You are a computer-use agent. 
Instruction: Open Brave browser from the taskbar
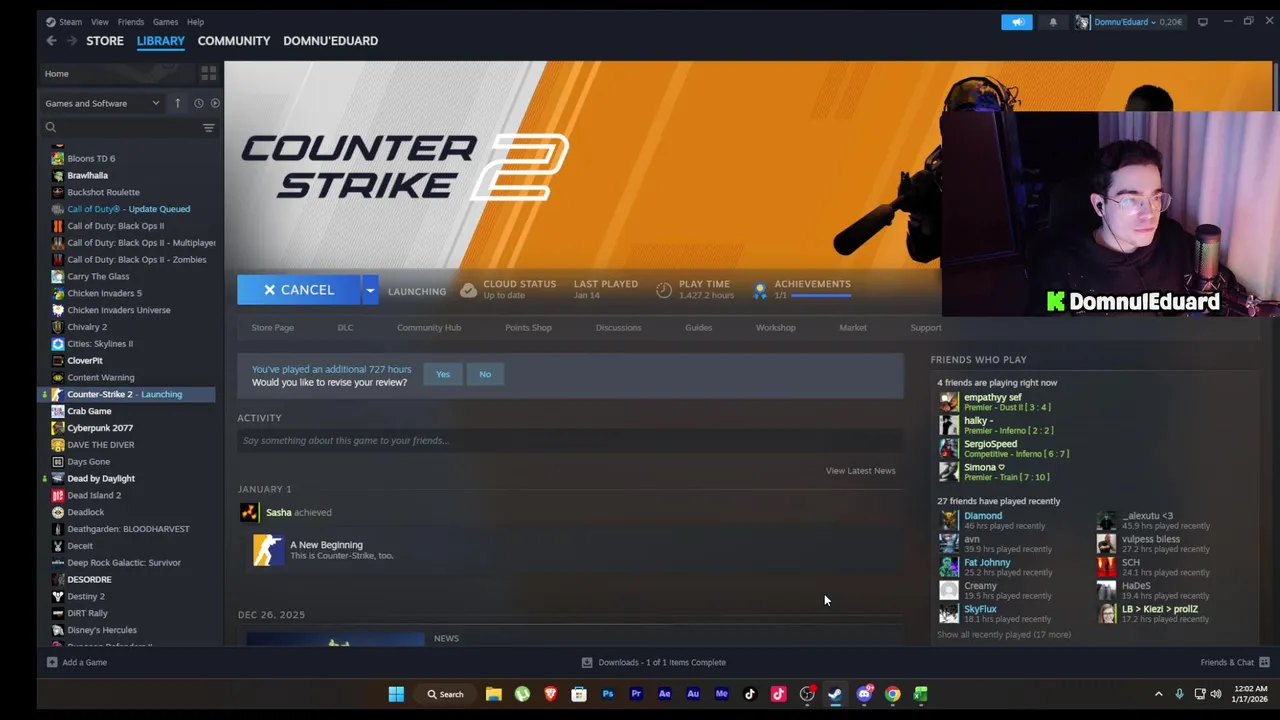pyautogui.click(x=550, y=694)
